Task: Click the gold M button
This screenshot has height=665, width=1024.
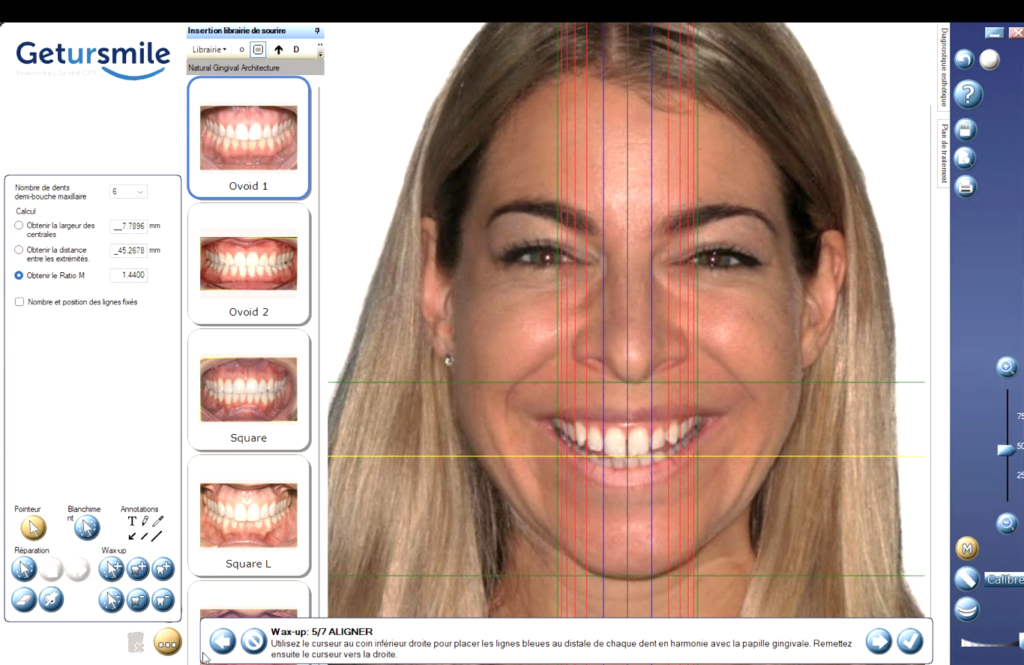Action: pyautogui.click(x=966, y=548)
